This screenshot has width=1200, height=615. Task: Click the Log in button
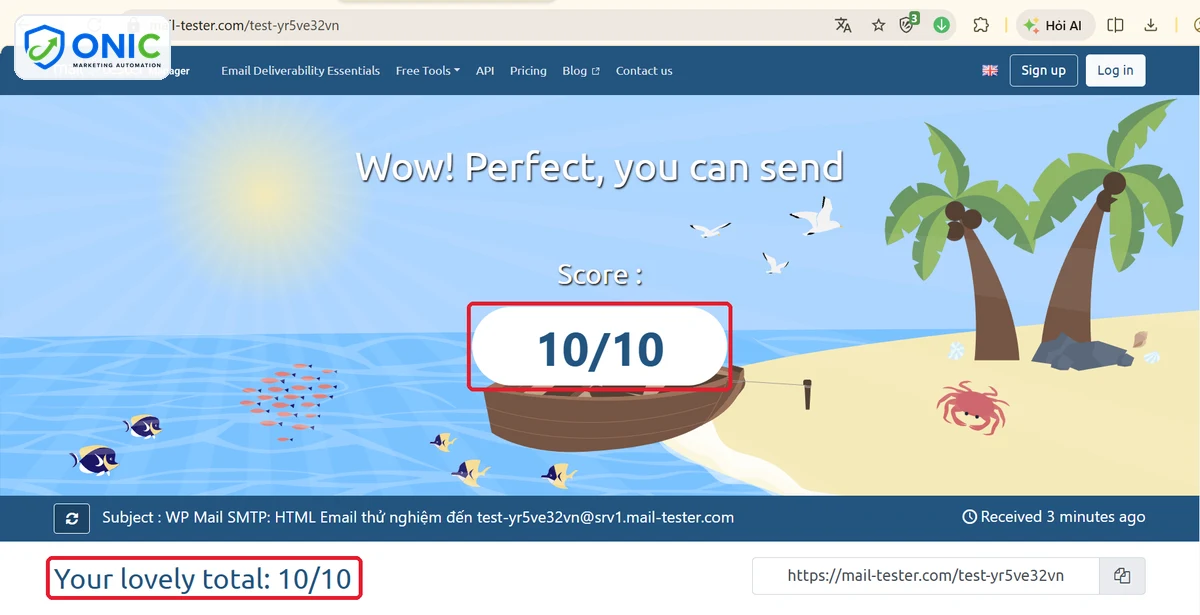pos(1115,70)
